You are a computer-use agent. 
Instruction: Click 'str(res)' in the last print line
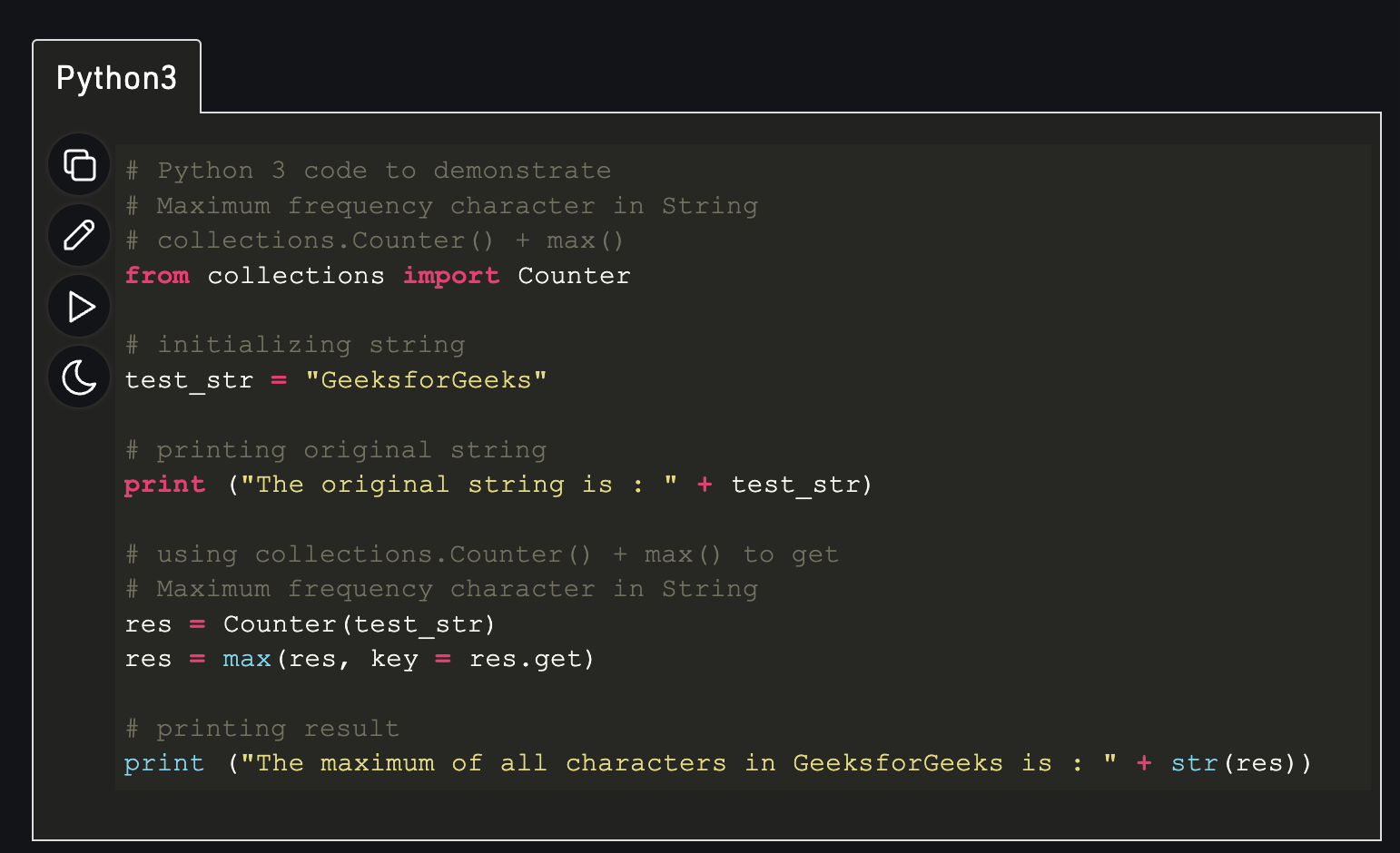1240,763
